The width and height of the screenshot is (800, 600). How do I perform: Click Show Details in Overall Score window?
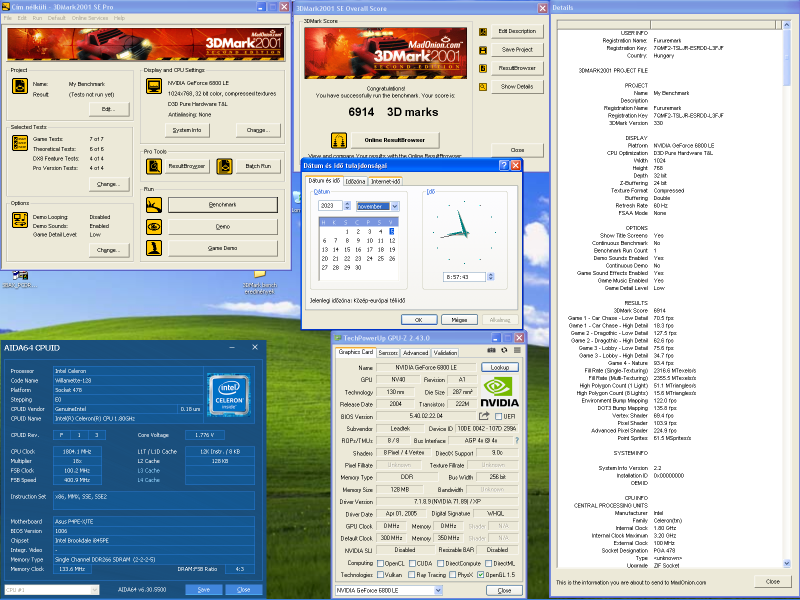click(517, 87)
